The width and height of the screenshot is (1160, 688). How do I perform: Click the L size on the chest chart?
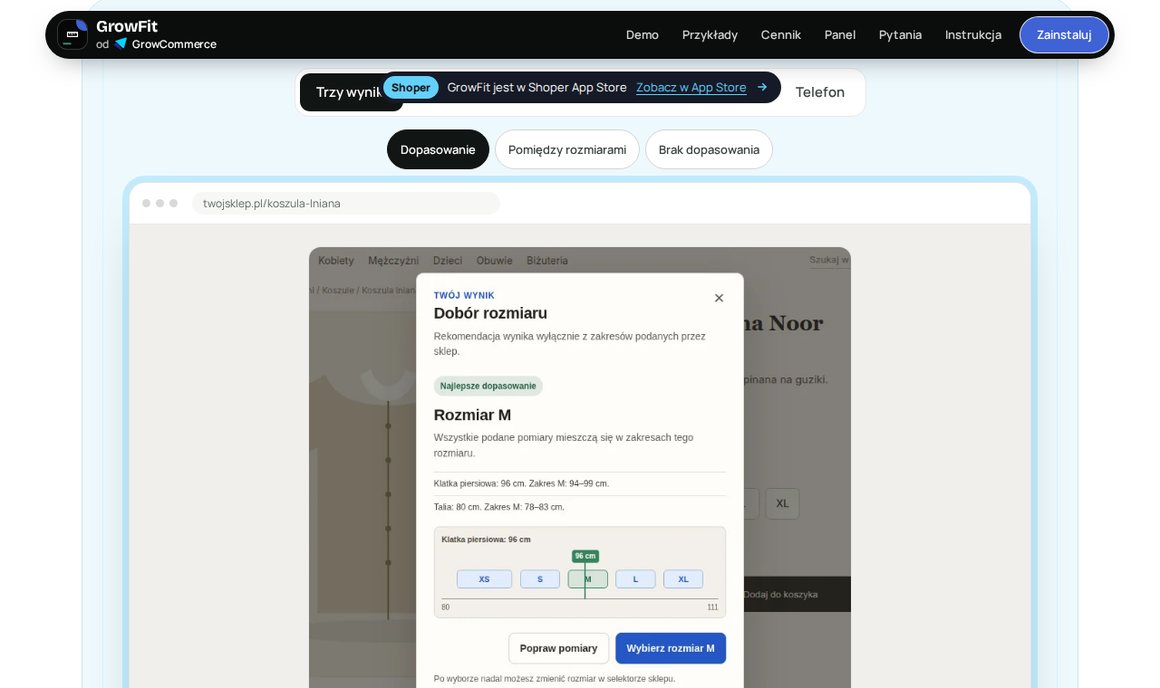635,579
